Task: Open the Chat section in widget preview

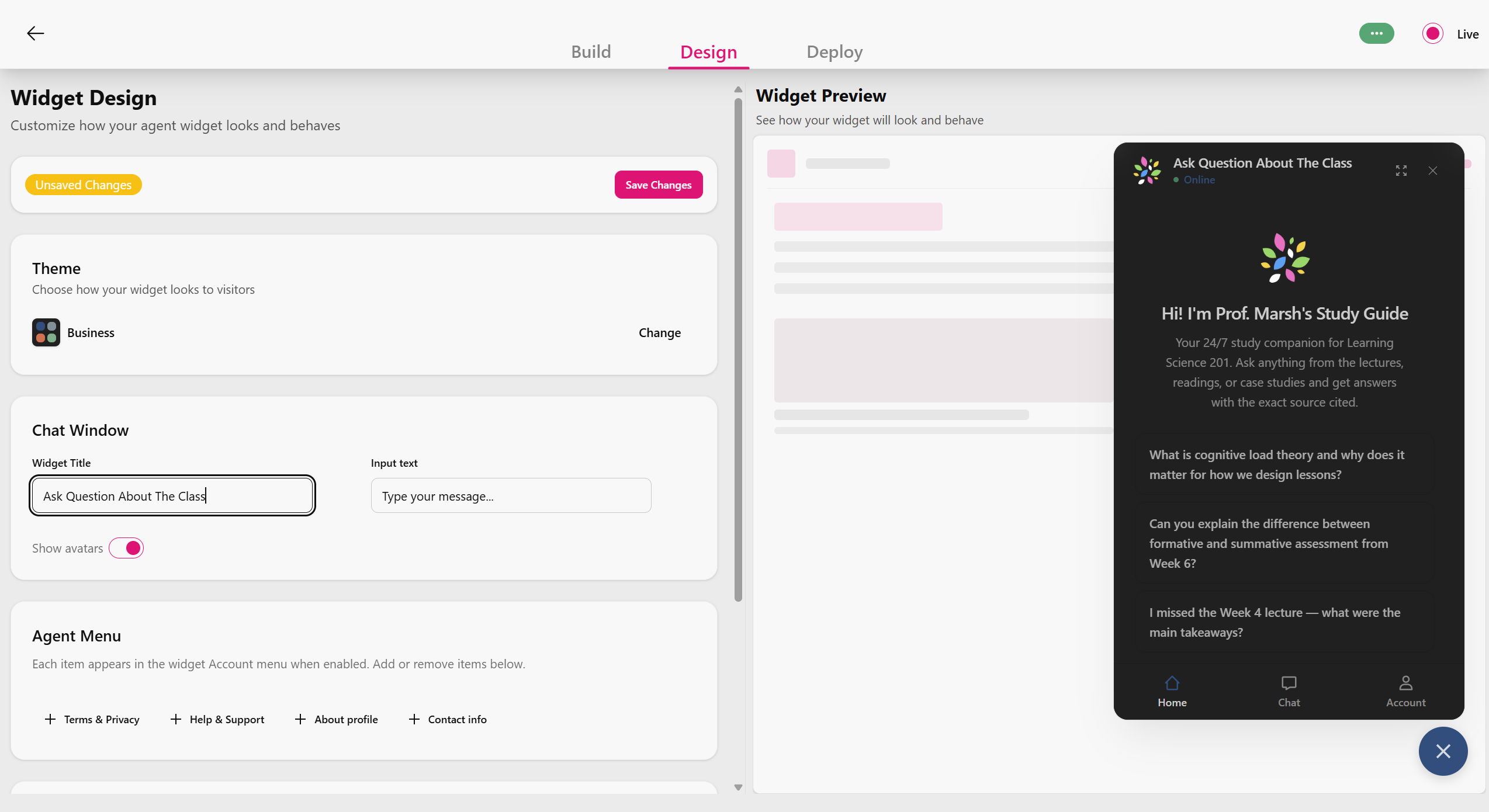Action: point(1289,690)
